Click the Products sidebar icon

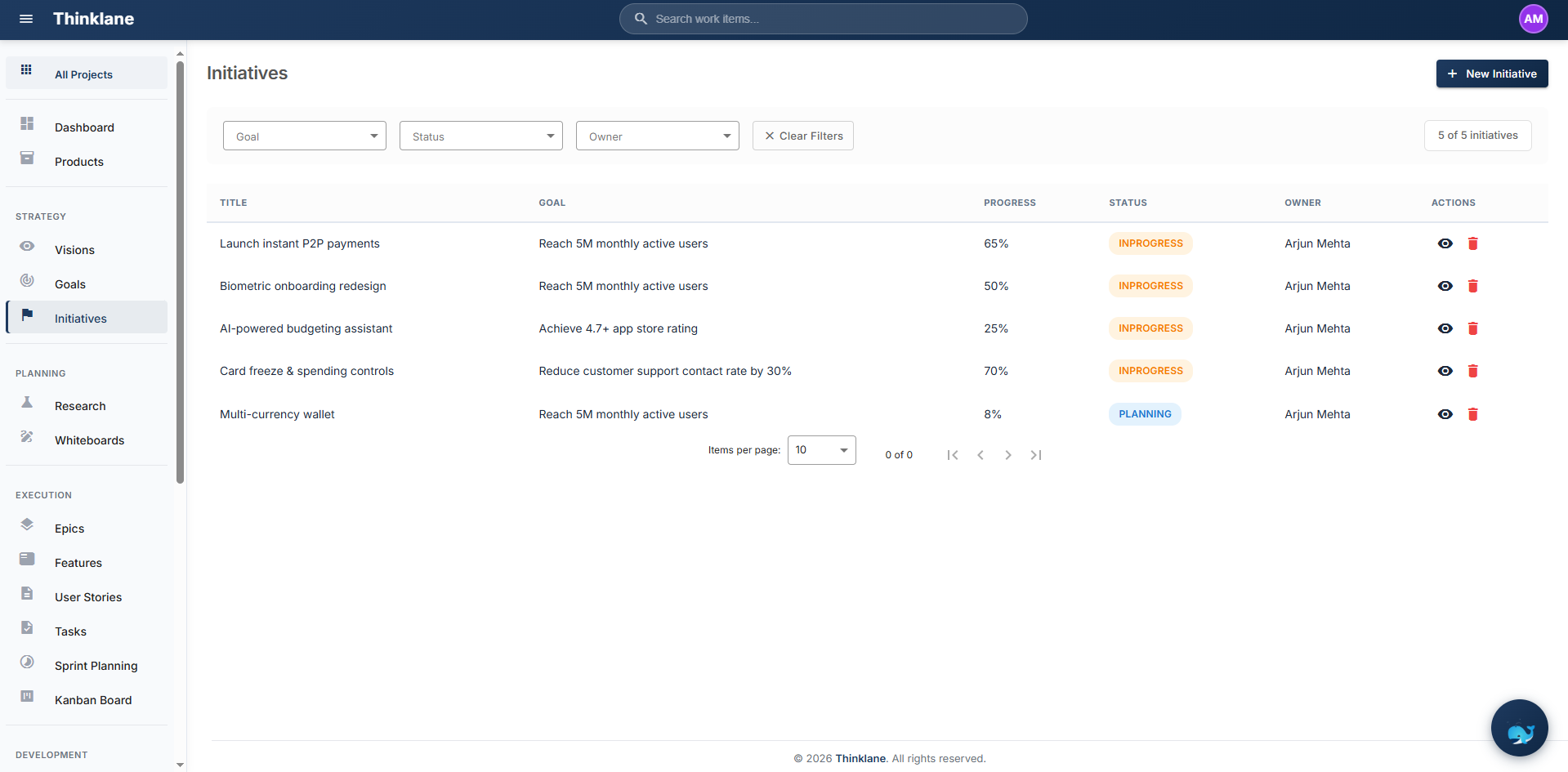click(x=27, y=158)
